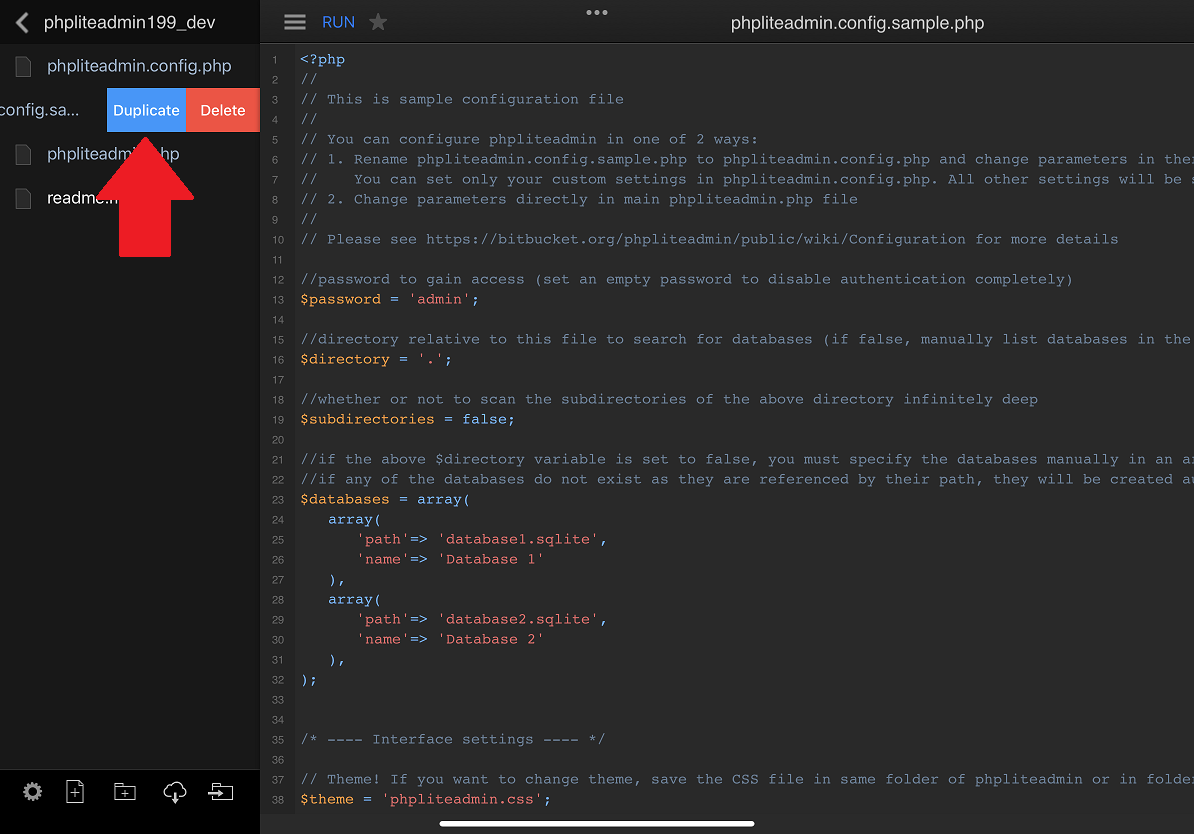The width and height of the screenshot is (1194, 834).
Task: Click the '// 1. Rename phpliteadmin.config.sample.php' comment line
Action: point(747,159)
